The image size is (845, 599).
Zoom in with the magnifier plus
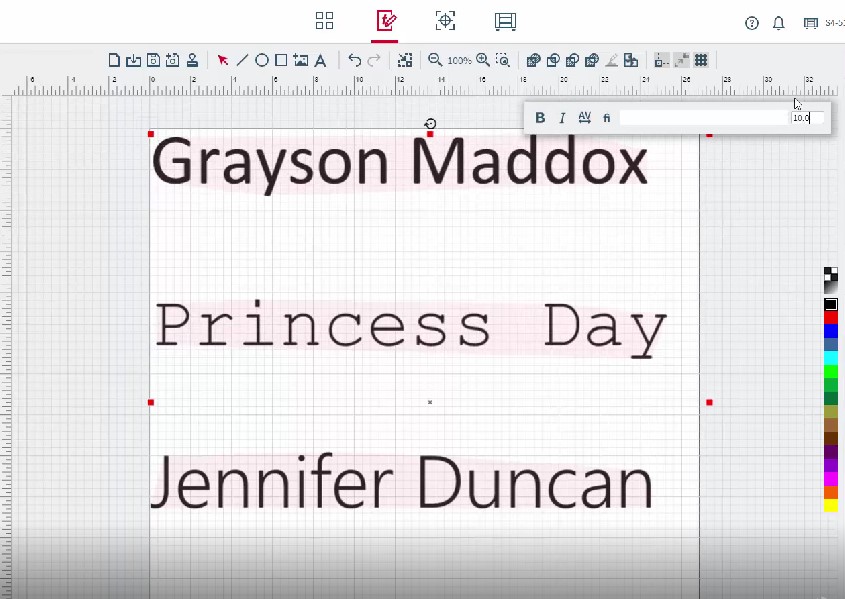[483, 60]
